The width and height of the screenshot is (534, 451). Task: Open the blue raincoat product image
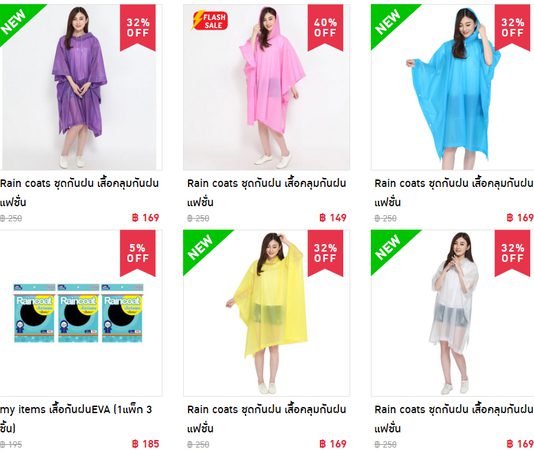pos(452,87)
